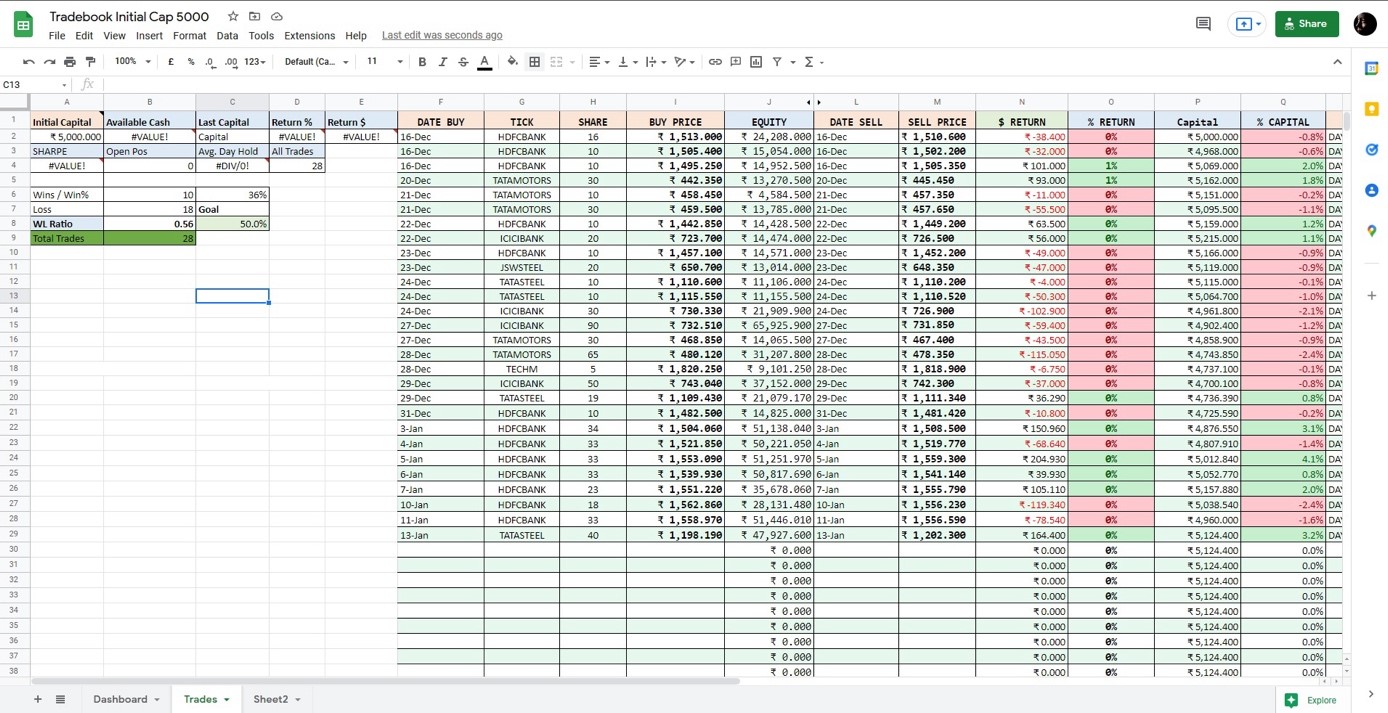Expand hidden columns between J and L
Screen dimensions: 1388x713
coord(814,102)
